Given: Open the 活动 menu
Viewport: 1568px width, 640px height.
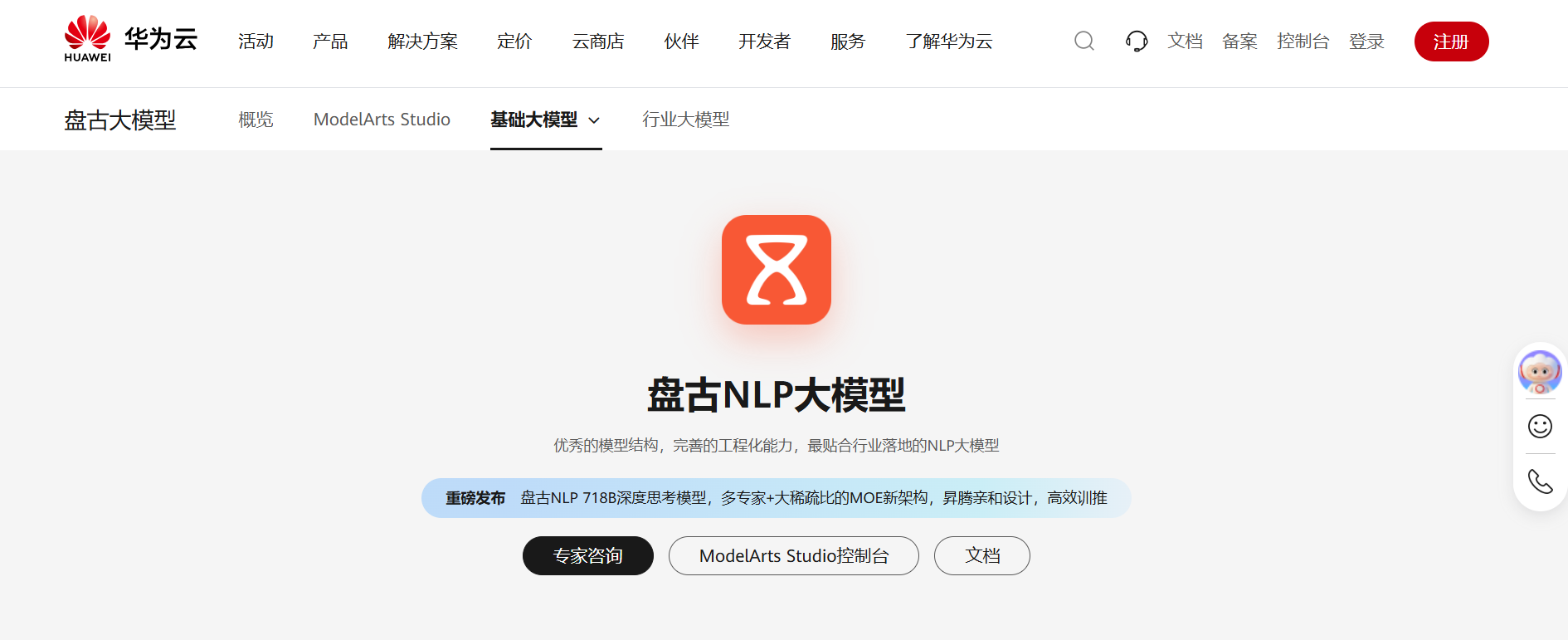Looking at the screenshot, I should coord(256,42).
